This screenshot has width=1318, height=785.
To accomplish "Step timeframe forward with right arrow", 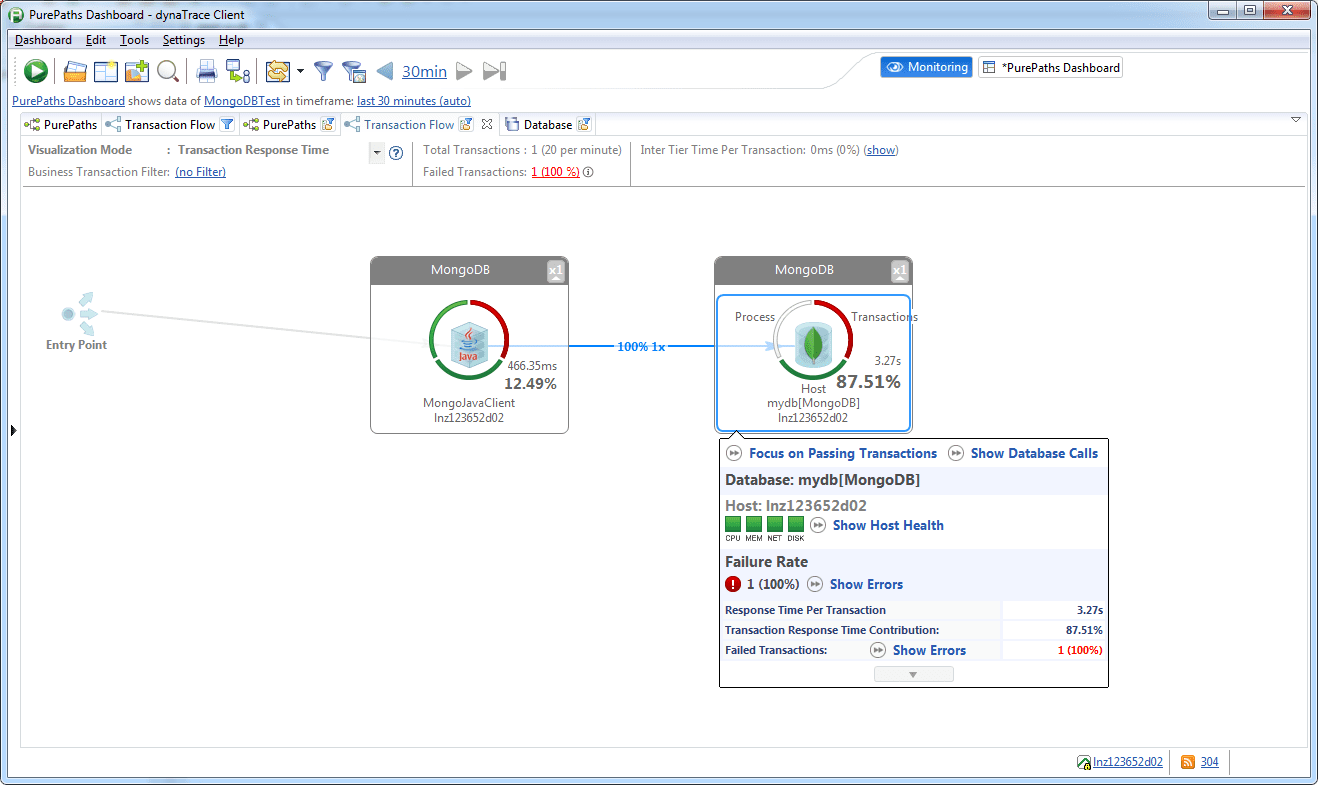I will pos(464,71).
